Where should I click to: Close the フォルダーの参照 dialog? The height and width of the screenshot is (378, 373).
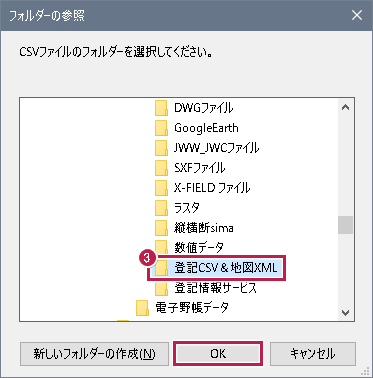(x=357, y=15)
